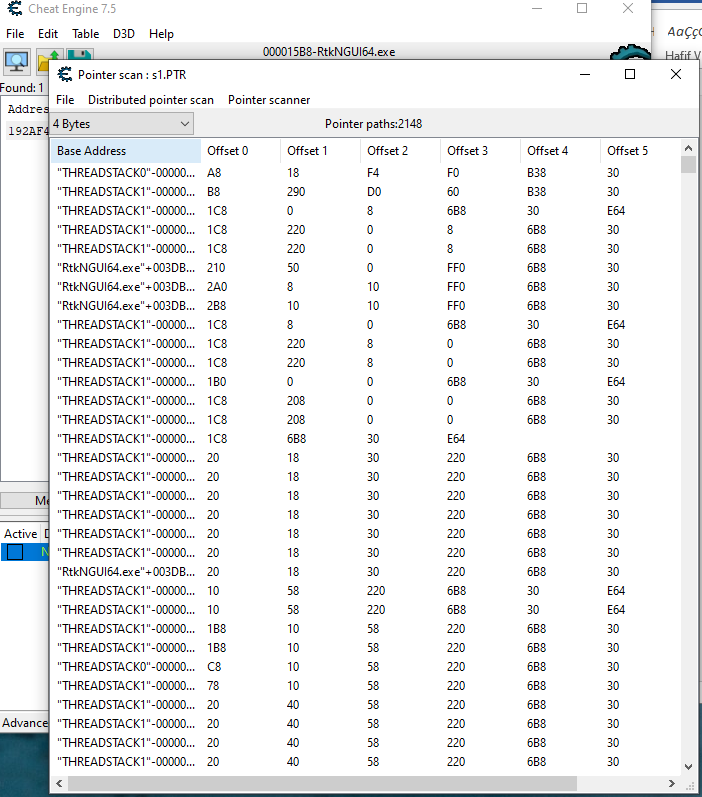Open Distributed pointer scan menu

(150, 100)
